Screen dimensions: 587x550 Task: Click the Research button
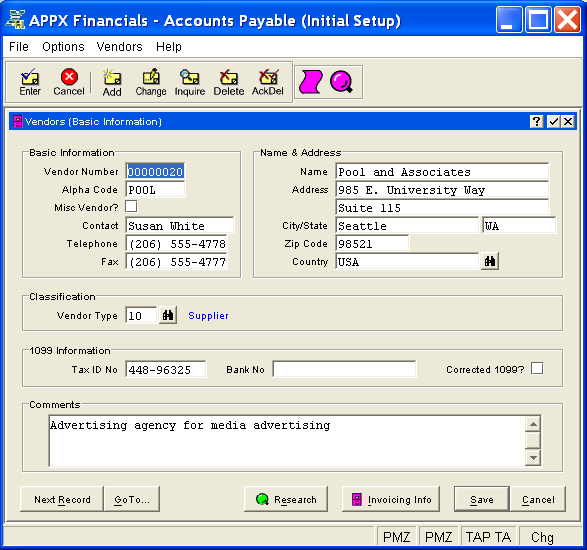(x=286, y=499)
